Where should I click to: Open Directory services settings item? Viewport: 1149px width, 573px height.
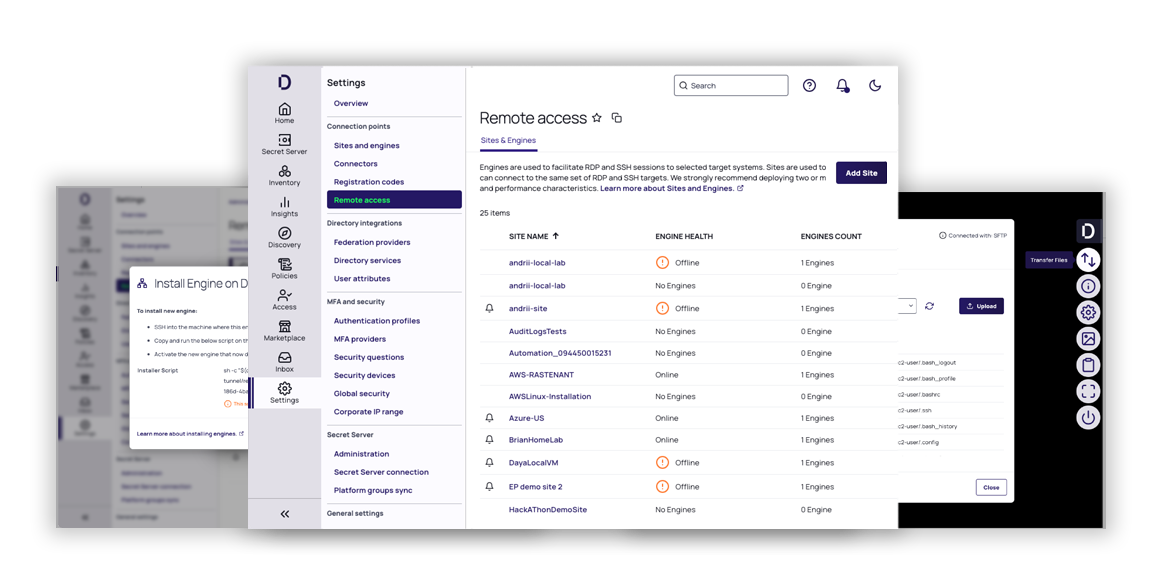click(369, 260)
